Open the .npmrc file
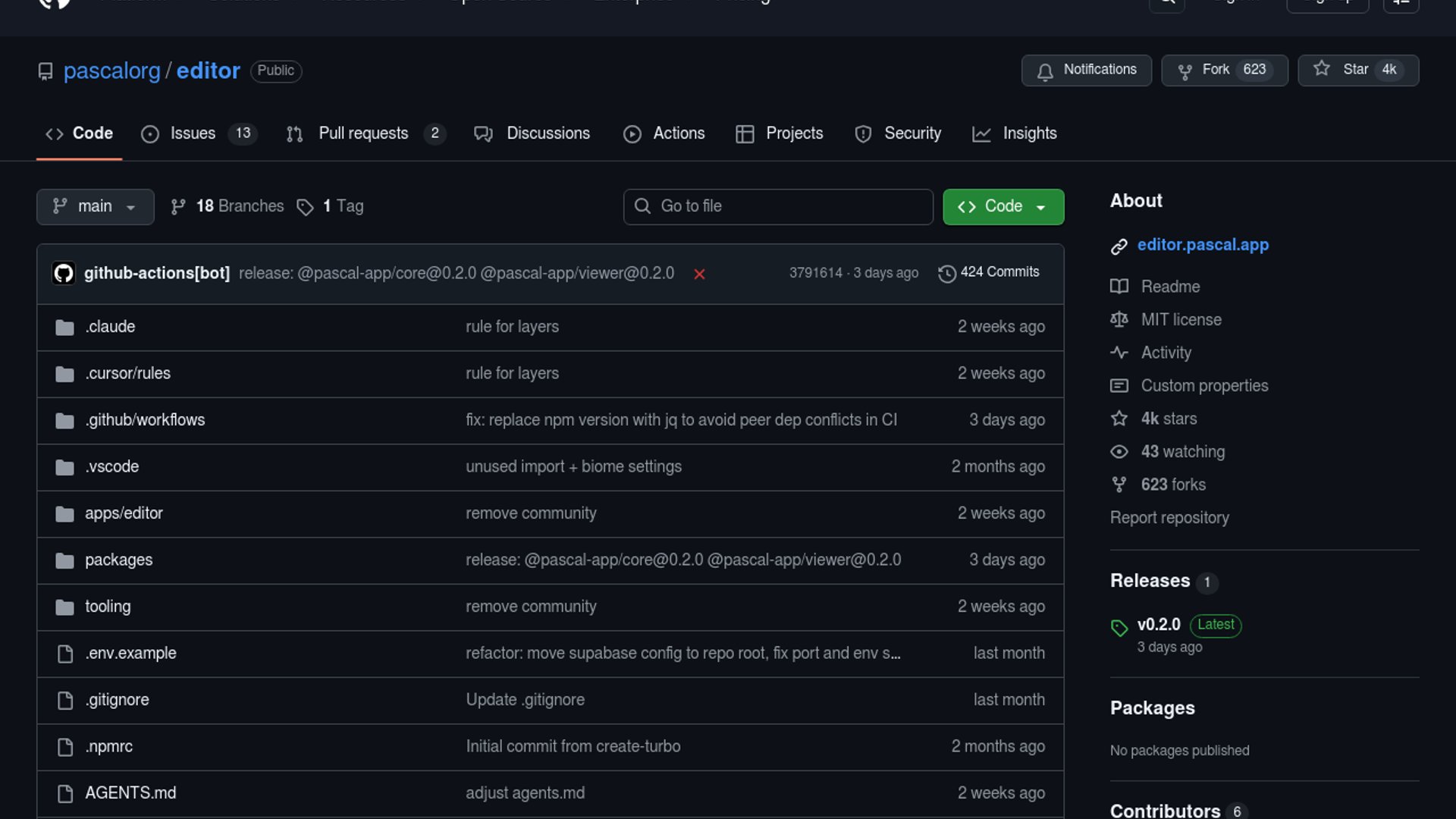This screenshot has width=1456, height=819. coord(108,747)
